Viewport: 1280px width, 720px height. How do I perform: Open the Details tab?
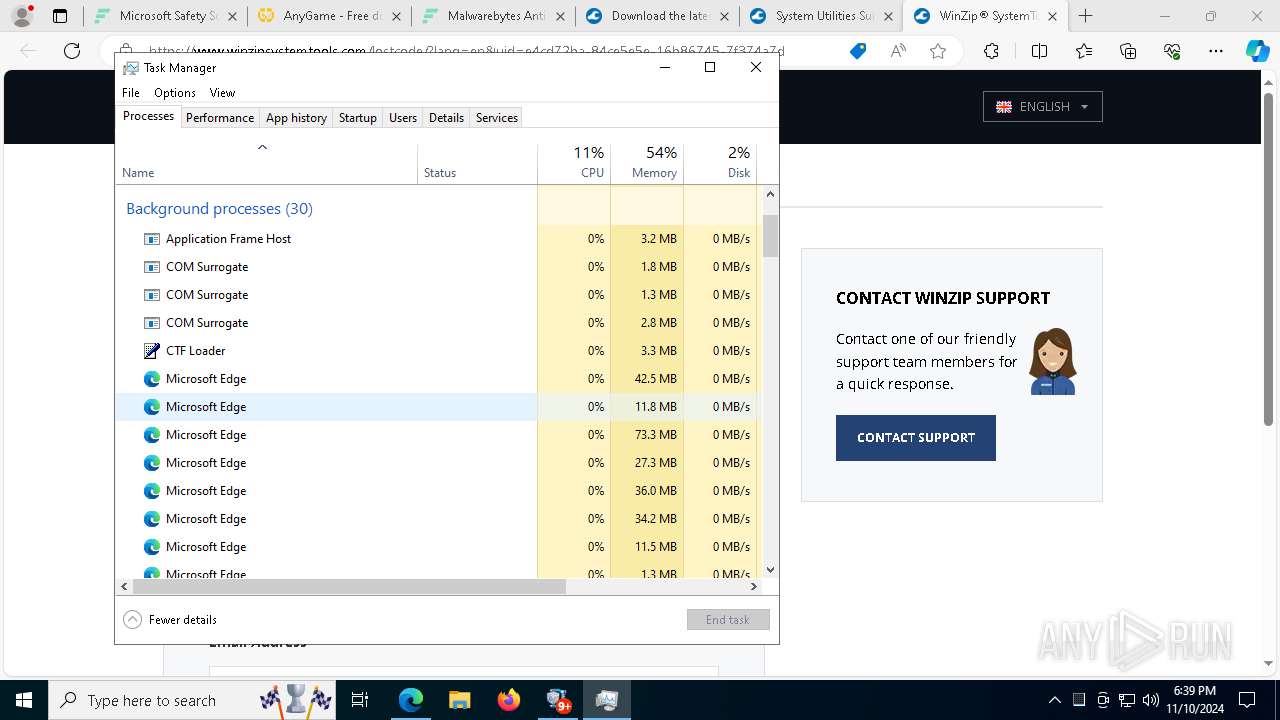pos(446,117)
